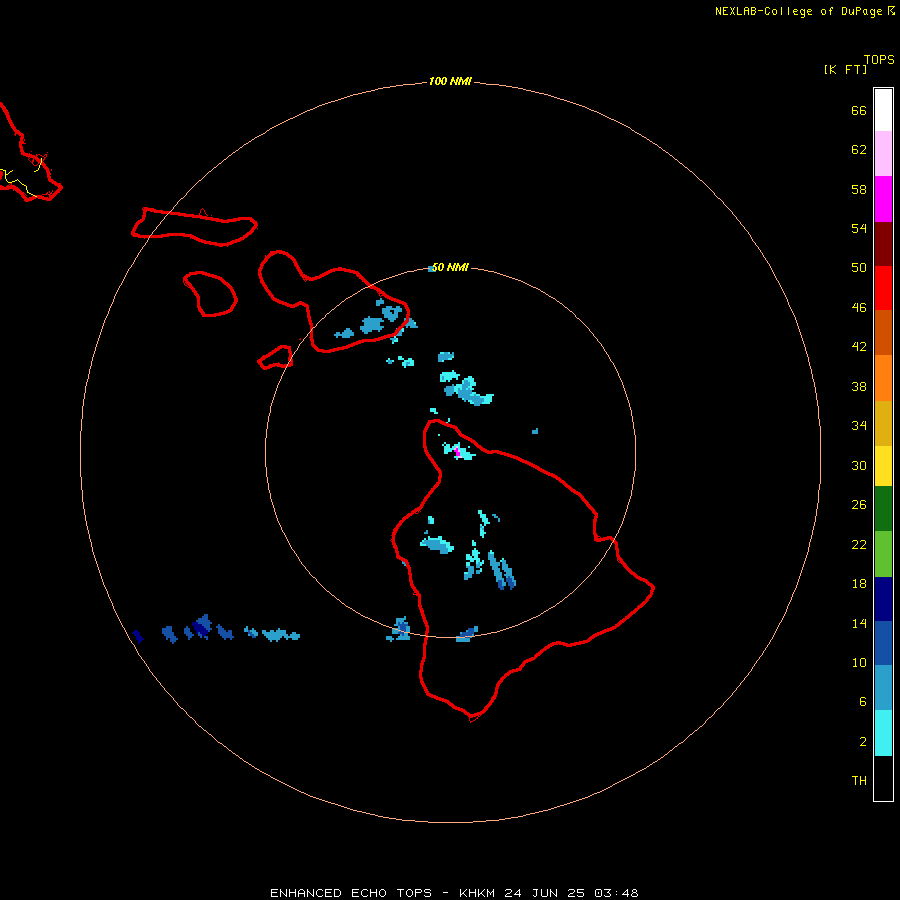Click the 42 legend value
Viewport: 900px width, 900px height.
[859, 346]
